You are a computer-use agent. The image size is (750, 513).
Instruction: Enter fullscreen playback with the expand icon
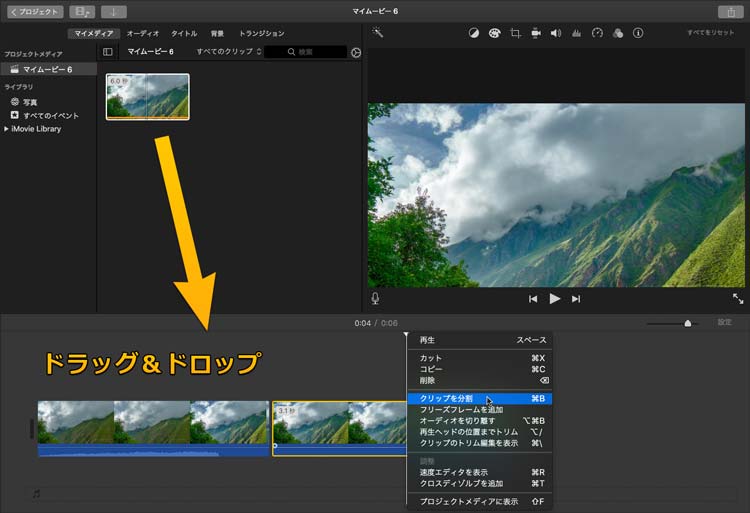point(738,299)
